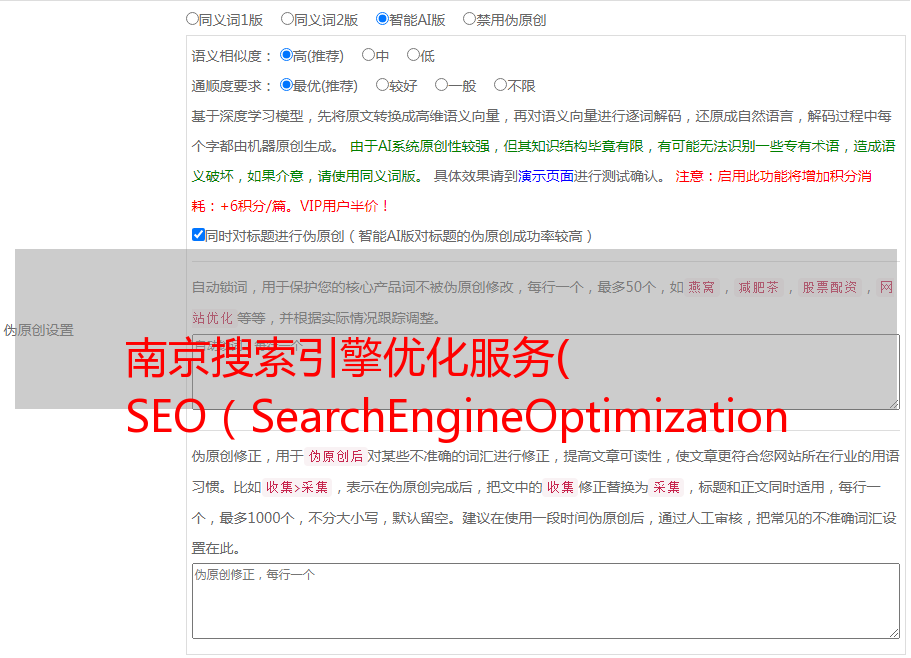Set 通顺度要求 to 较好
The width and height of the screenshot is (911, 658).
click(382, 85)
